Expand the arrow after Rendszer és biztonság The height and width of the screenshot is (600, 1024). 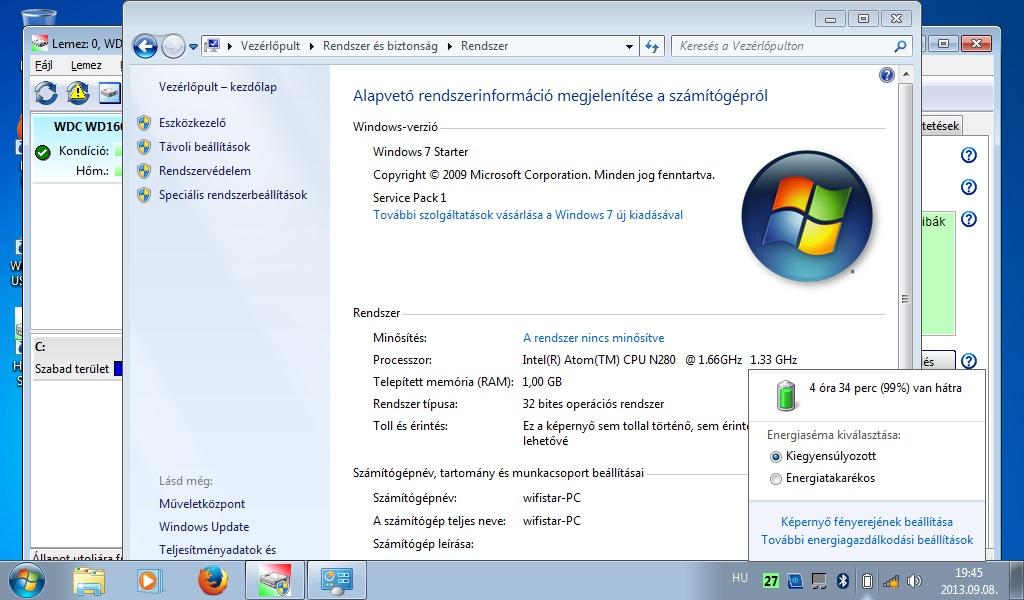(x=449, y=46)
